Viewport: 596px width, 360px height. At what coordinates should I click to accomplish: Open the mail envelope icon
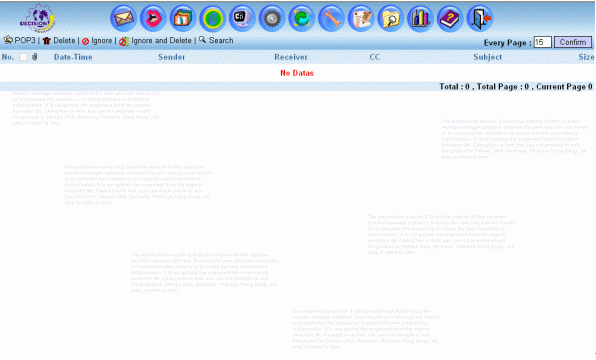tap(124, 18)
